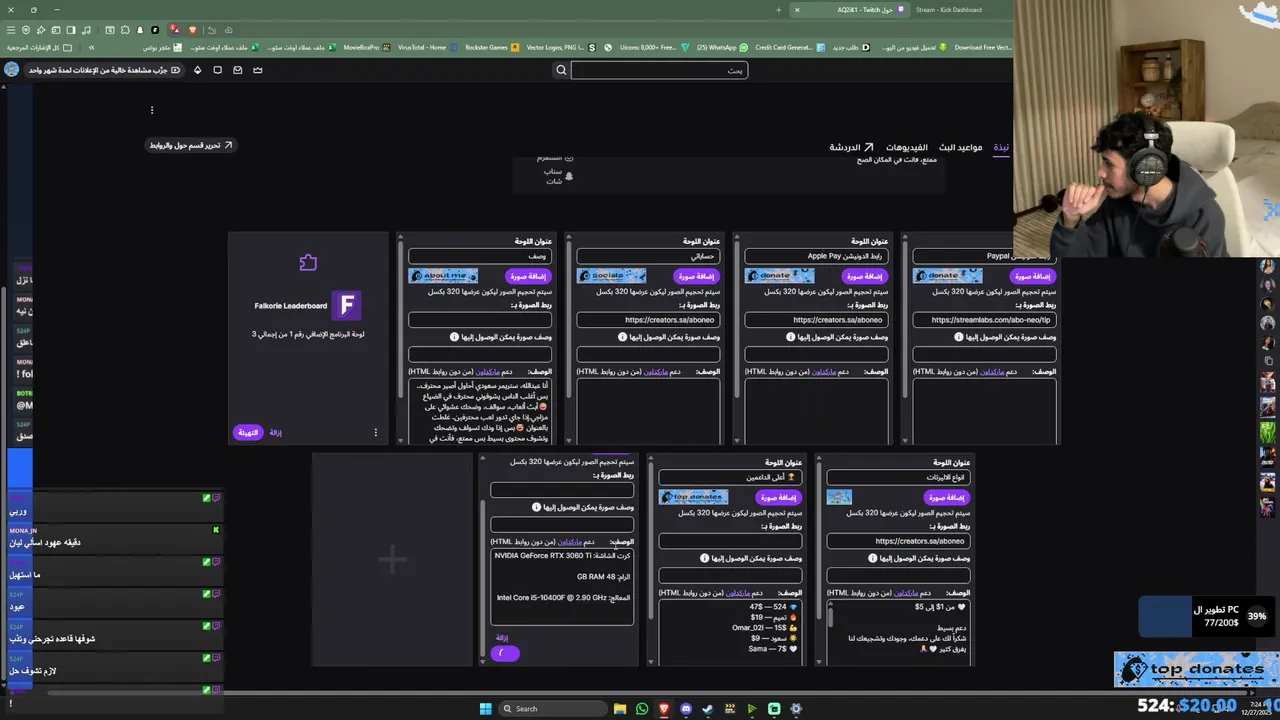Image resolution: width=1280 pixels, height=720 pixels.
Task: Click the about me description text area
Action: click(480, 411)
